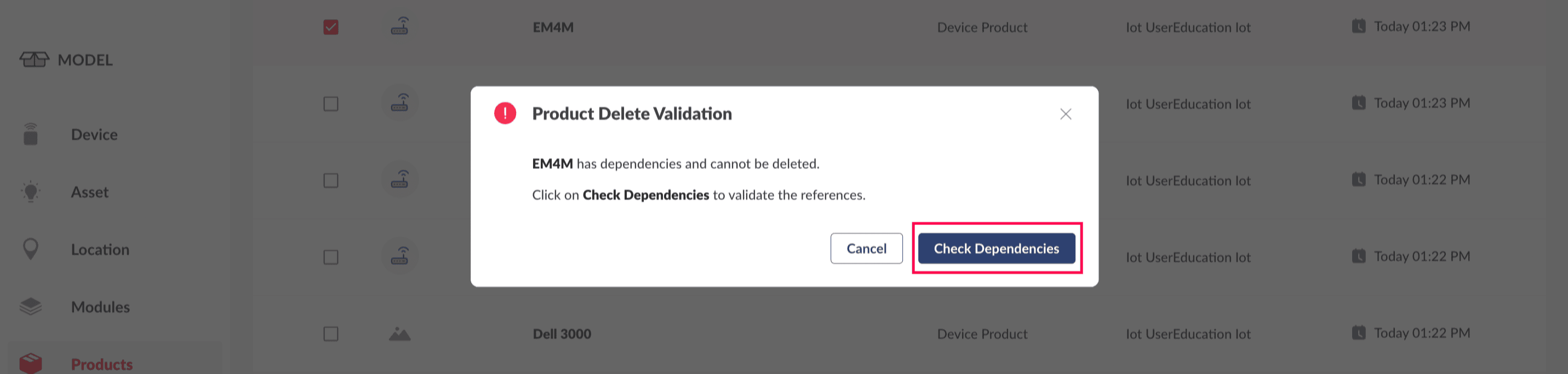Open the Device menu item
1568x374 pixels.
coord(94,134)
